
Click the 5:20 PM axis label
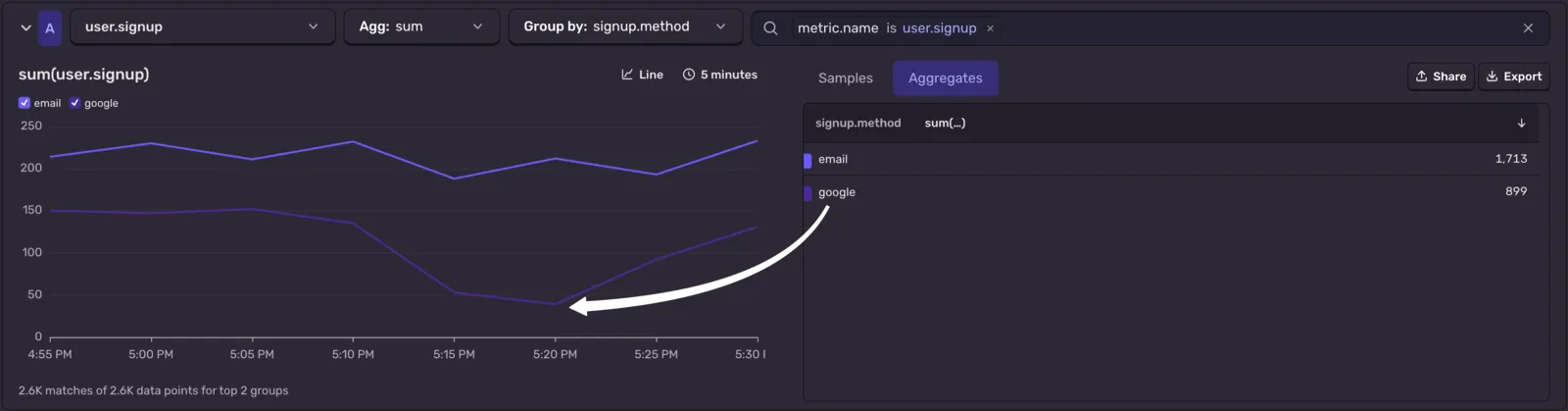[555, 354]
